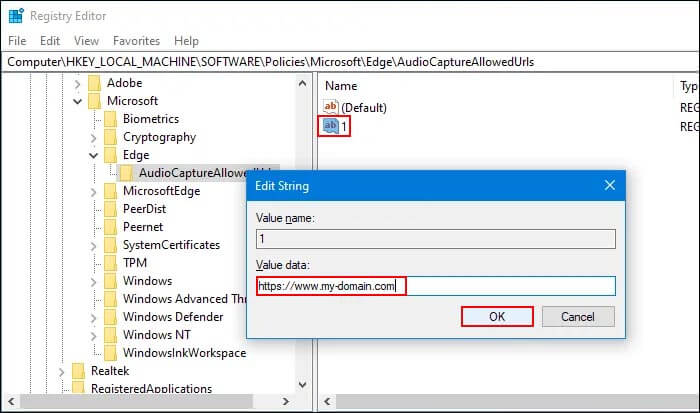Select the AudioCaptureAllowedUrls folder icon

click(126, 173)
